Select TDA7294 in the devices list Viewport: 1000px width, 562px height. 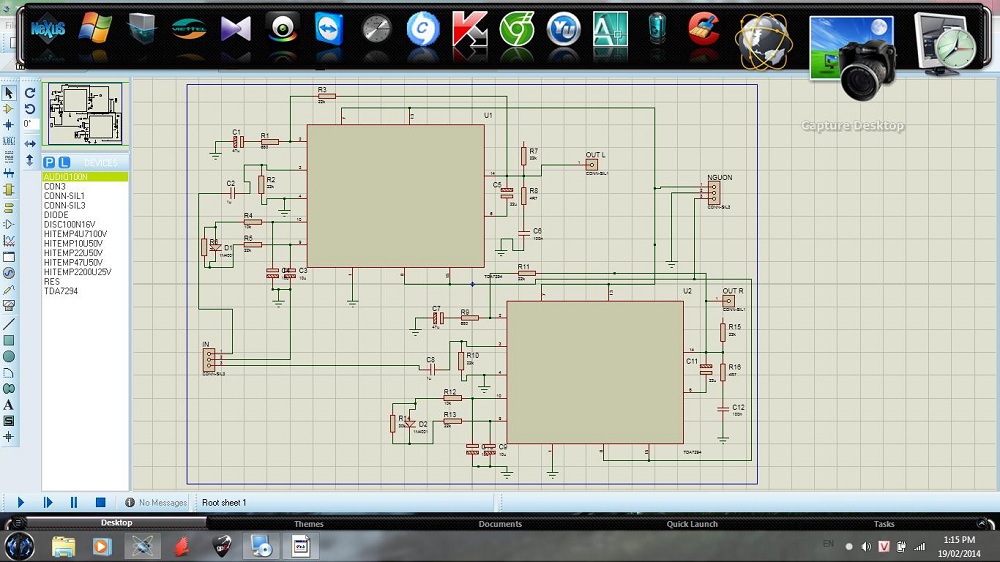pyautogui.click(x=60, y=291)
